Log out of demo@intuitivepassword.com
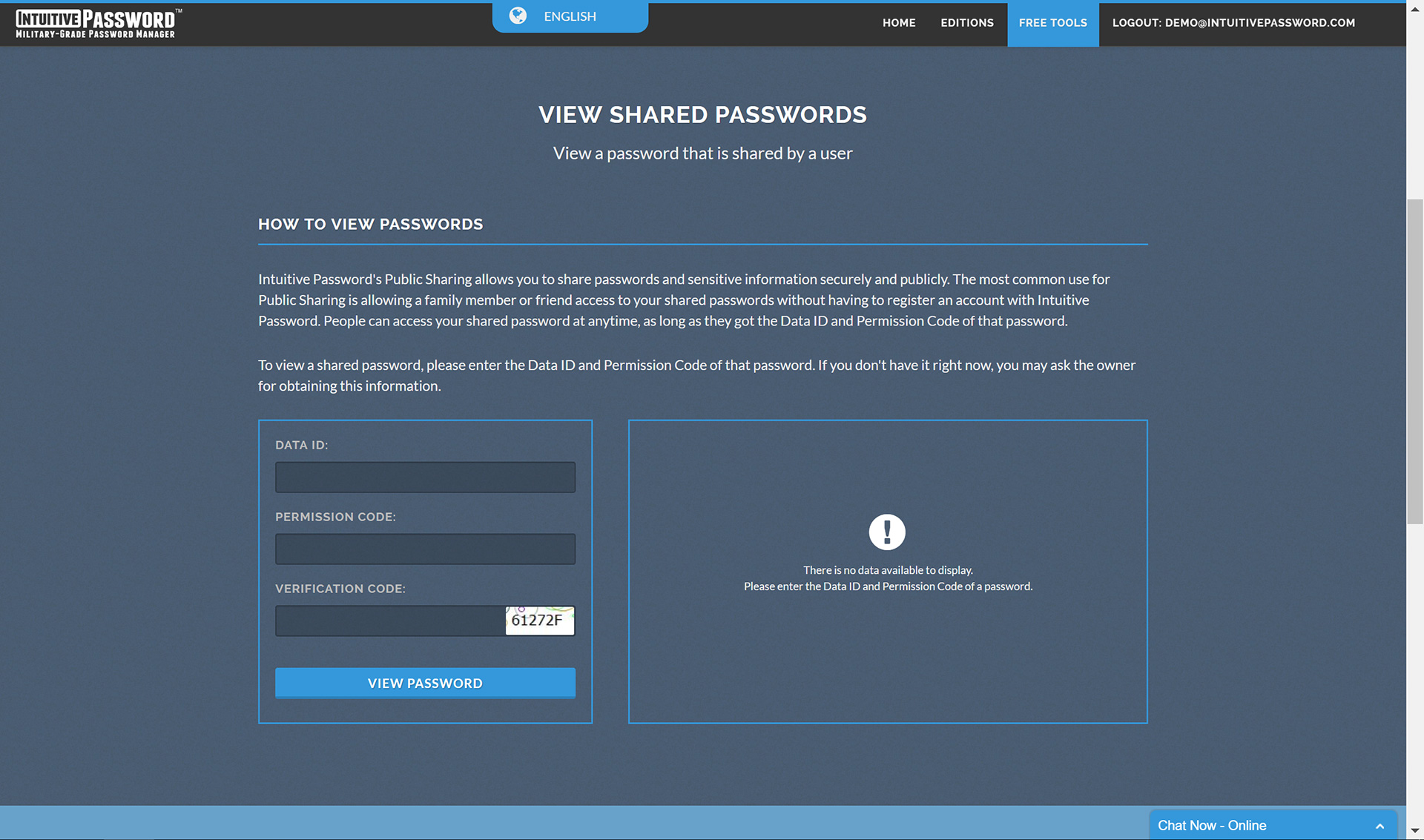1424x840 pixels. [1233, 23]
